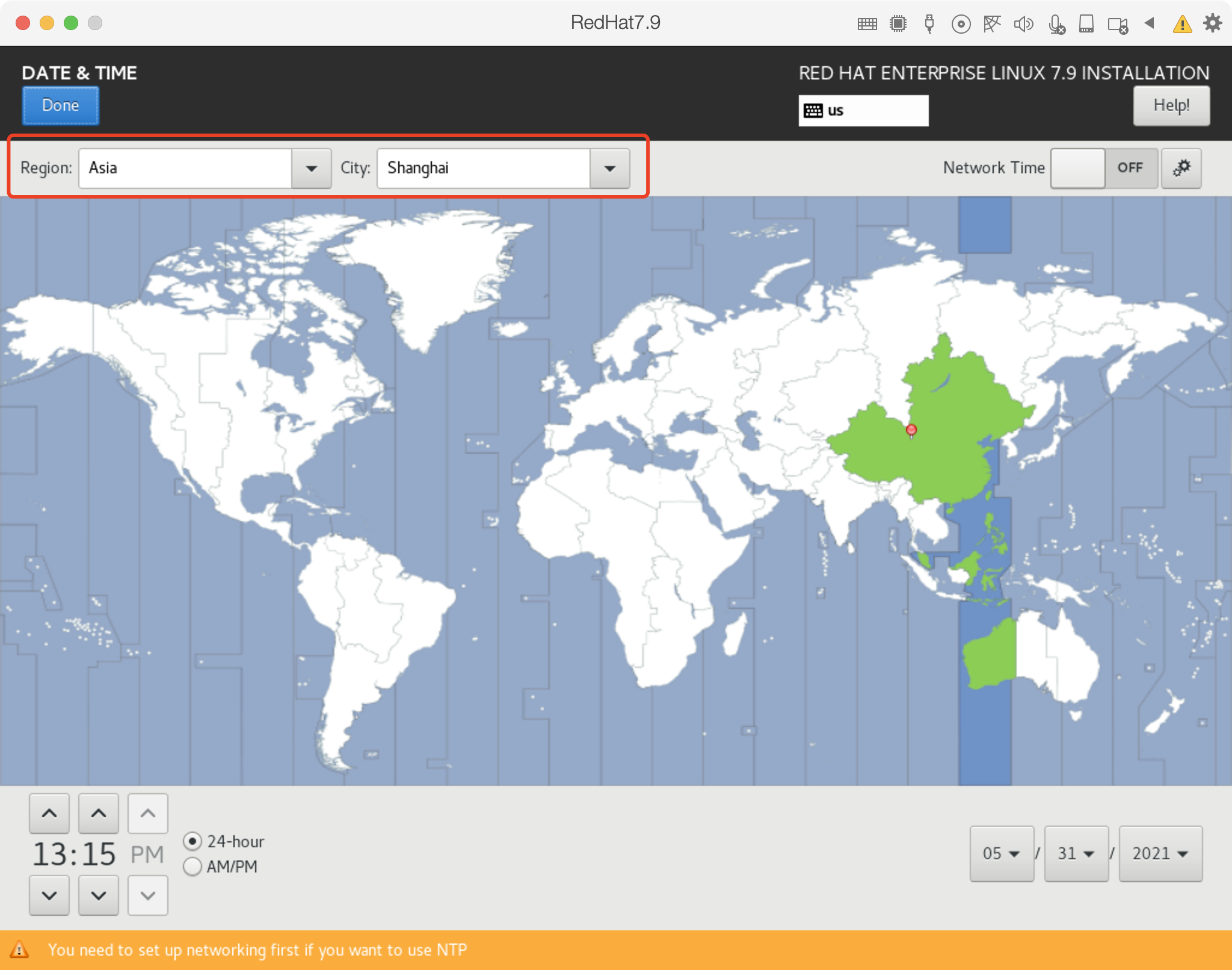Select the AM/PM radio button

click(x=192, y=866)
